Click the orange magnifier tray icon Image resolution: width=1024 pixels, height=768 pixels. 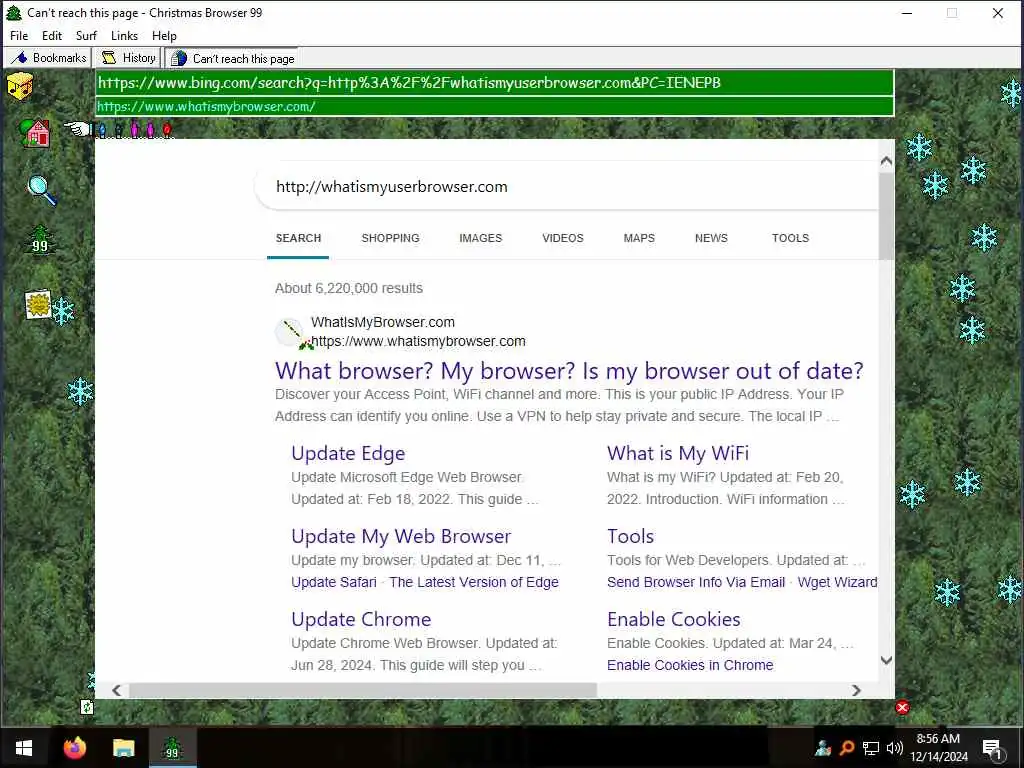(x=847, y=748)
